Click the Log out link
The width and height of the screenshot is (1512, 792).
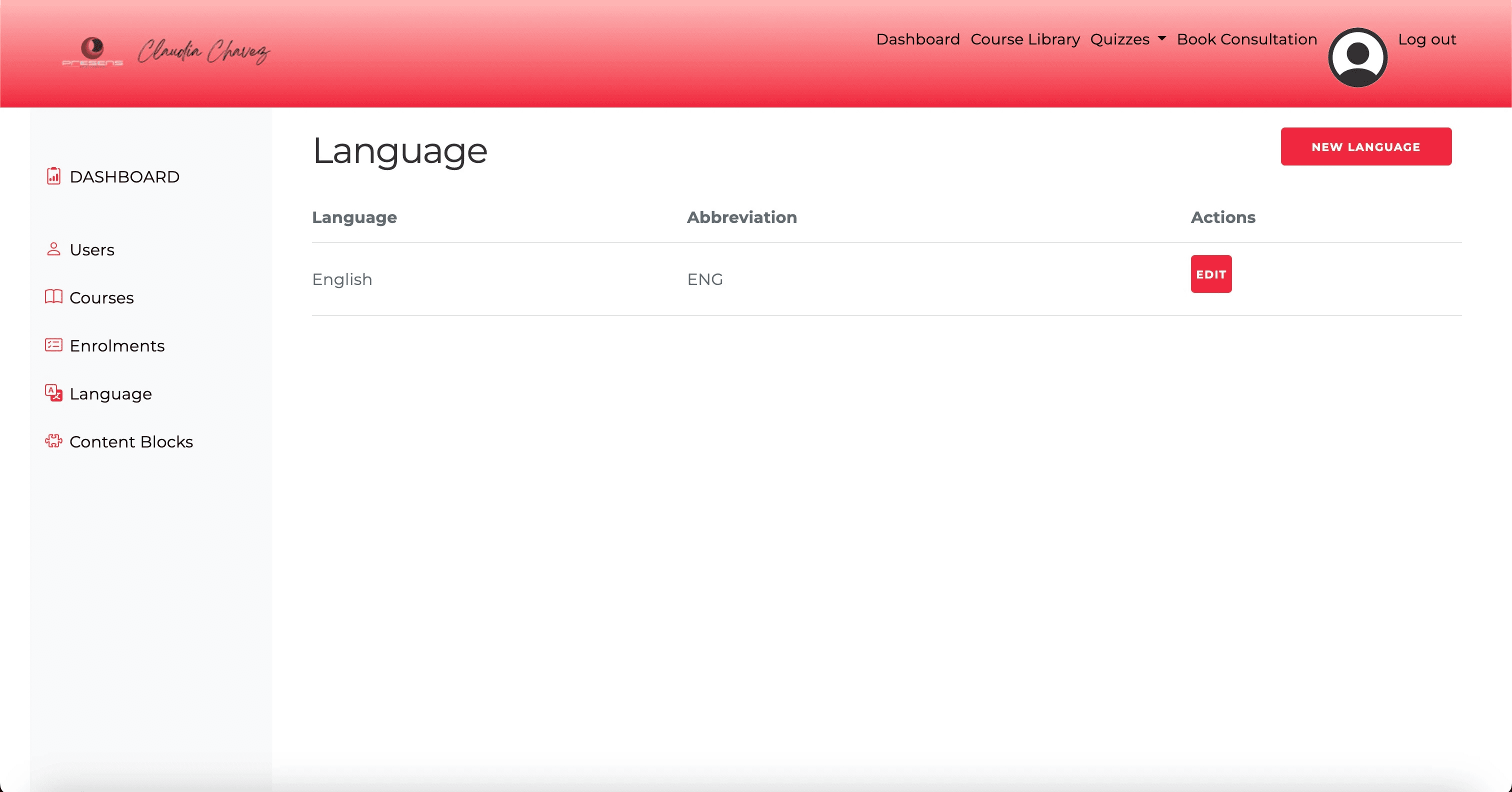tap(1426, 39)
